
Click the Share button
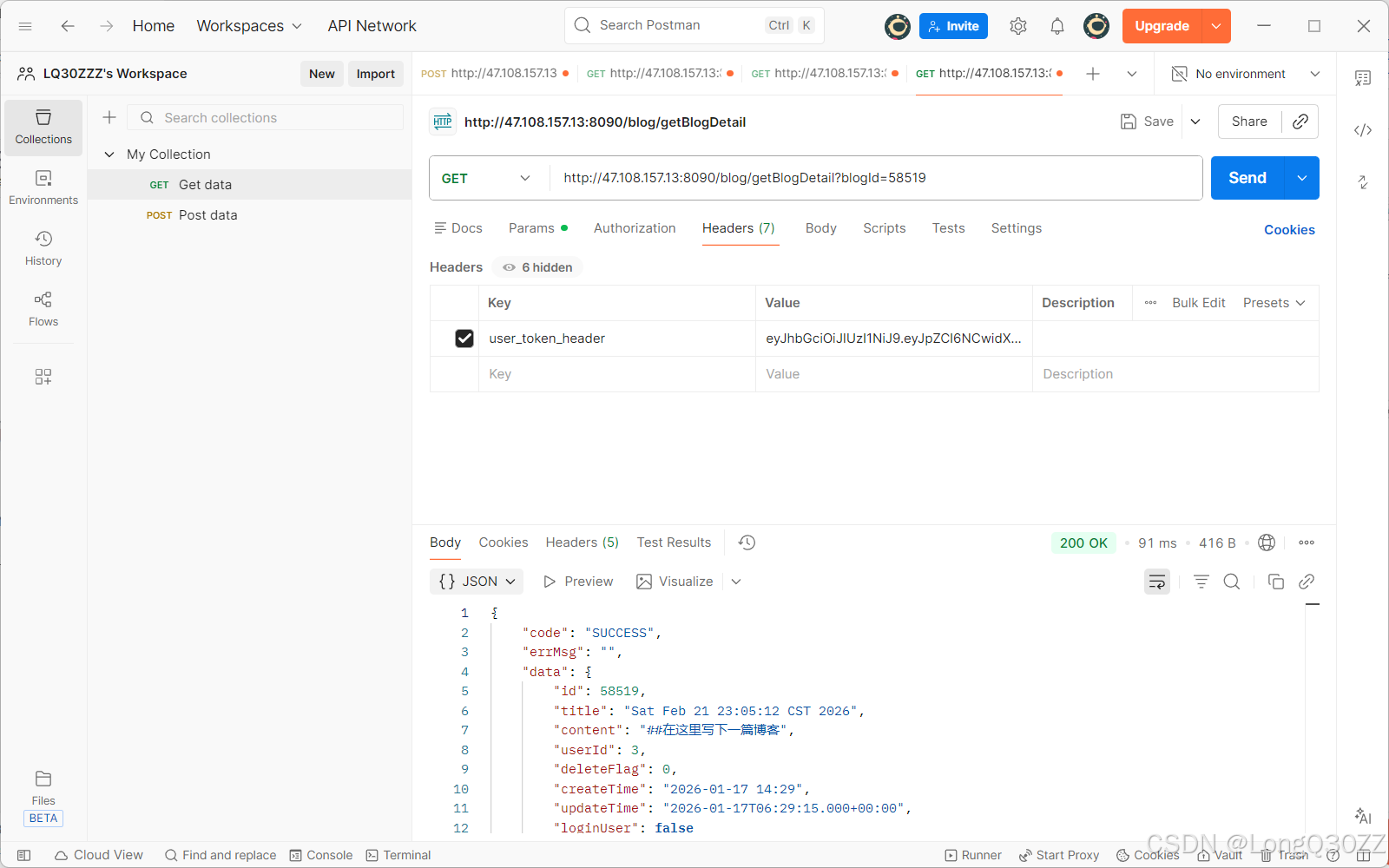(x=1249, y=122)
